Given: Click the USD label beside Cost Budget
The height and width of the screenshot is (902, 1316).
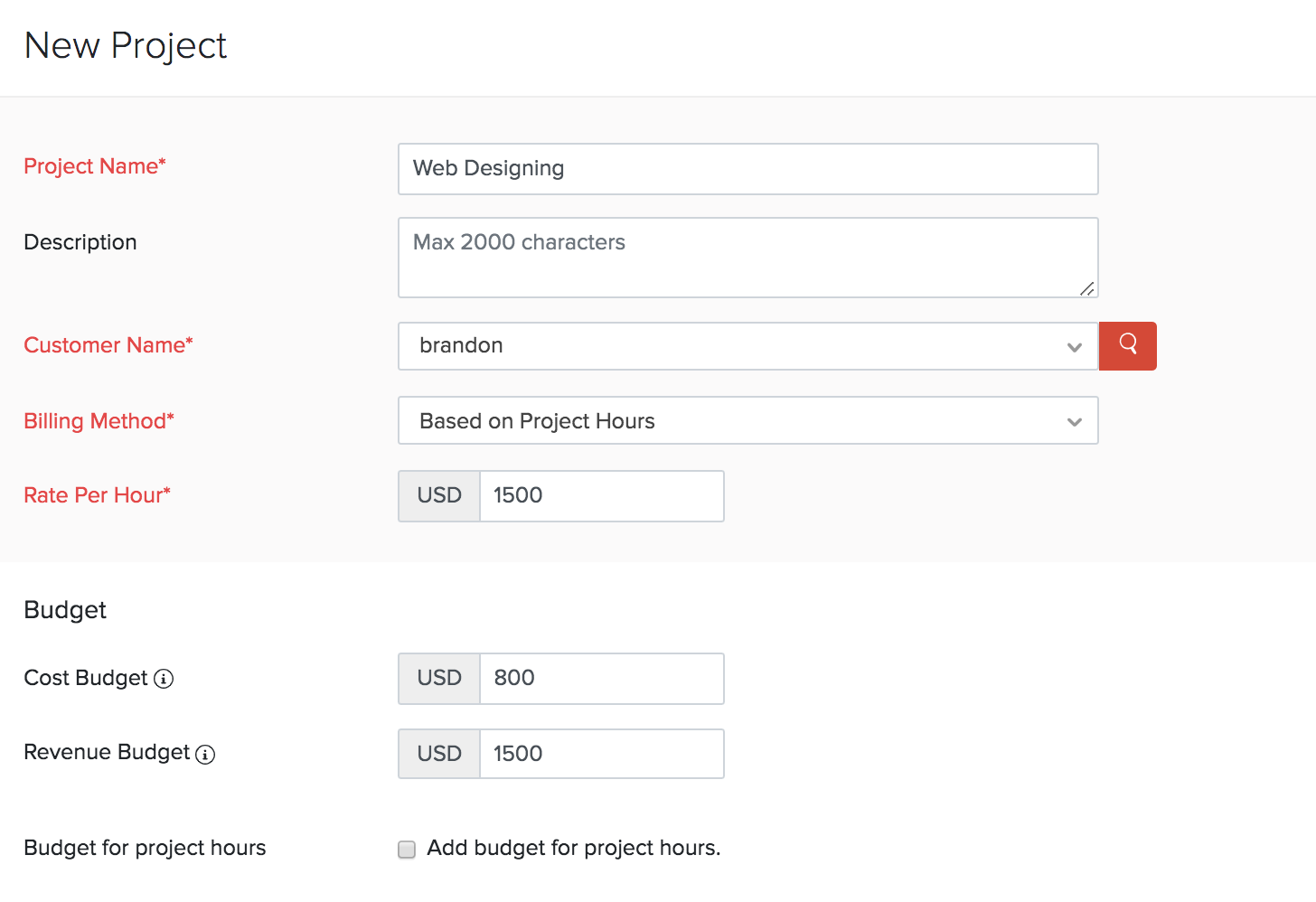Looking at the screenshot, I should click(439, 679).
